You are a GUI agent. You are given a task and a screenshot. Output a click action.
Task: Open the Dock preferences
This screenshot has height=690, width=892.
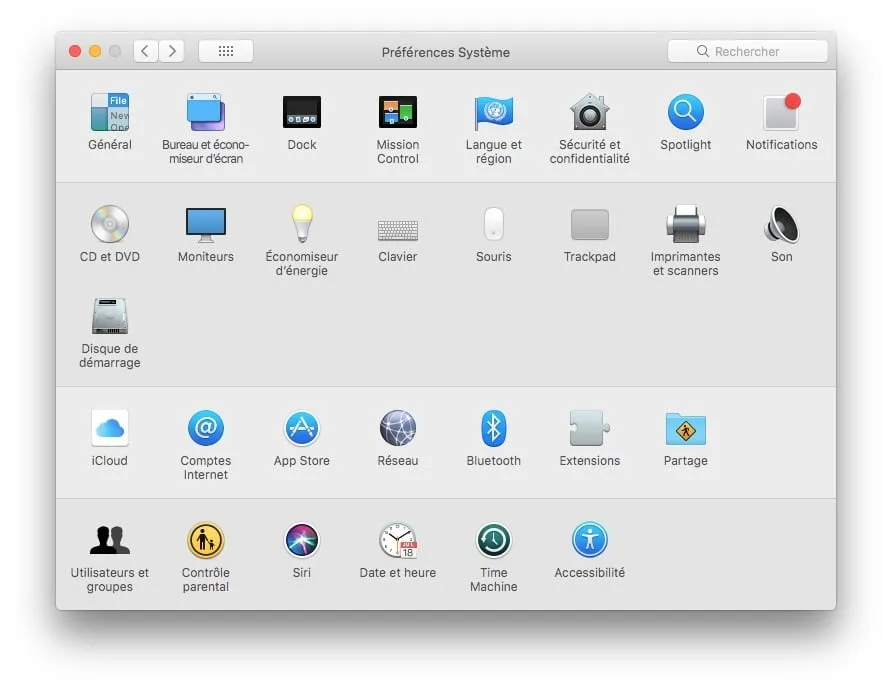[x=302, y=112]
